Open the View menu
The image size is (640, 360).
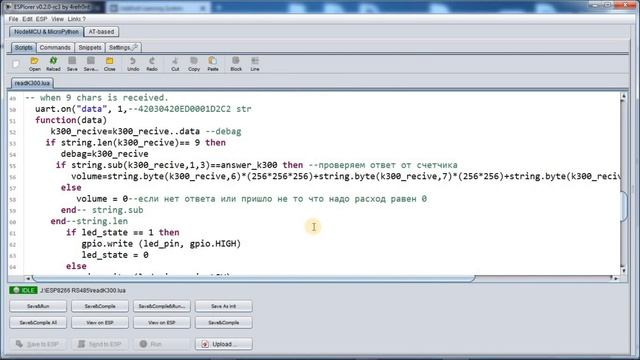point(58,19)
